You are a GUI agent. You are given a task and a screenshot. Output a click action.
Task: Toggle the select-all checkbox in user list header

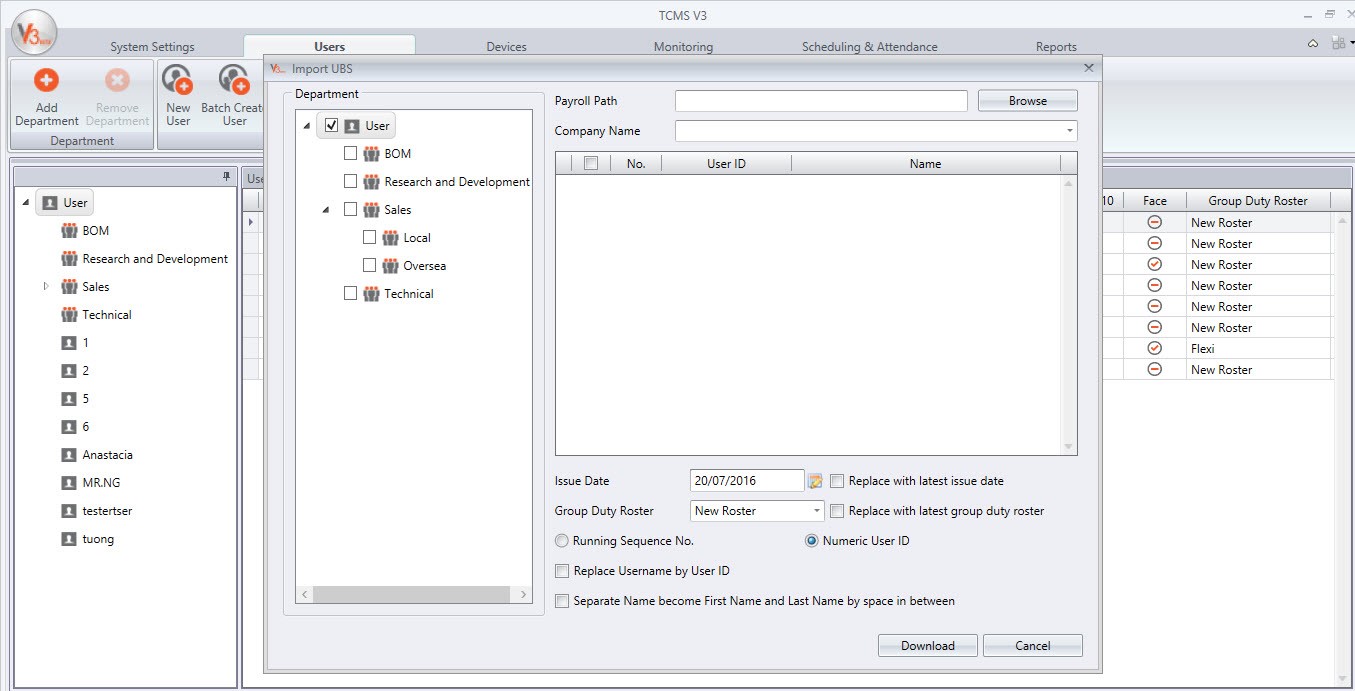click(x=590, y=164)
